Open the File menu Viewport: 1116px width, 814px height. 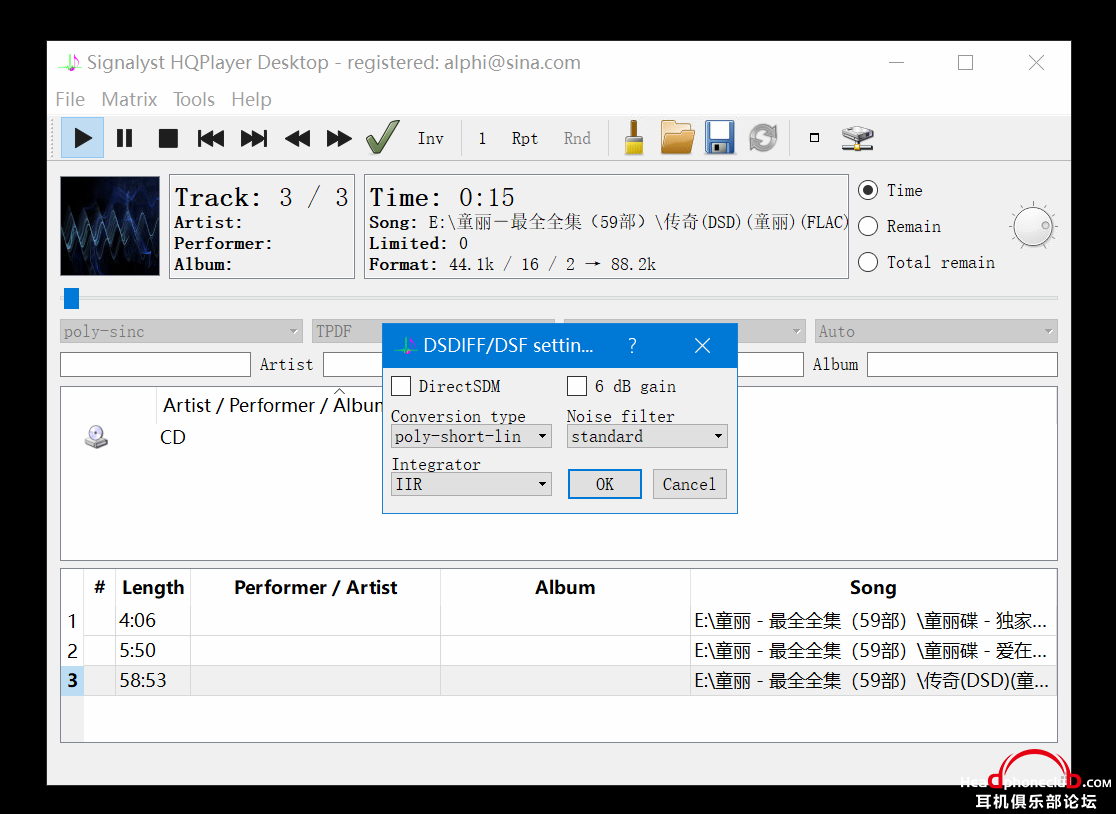(x=70, y=100)
